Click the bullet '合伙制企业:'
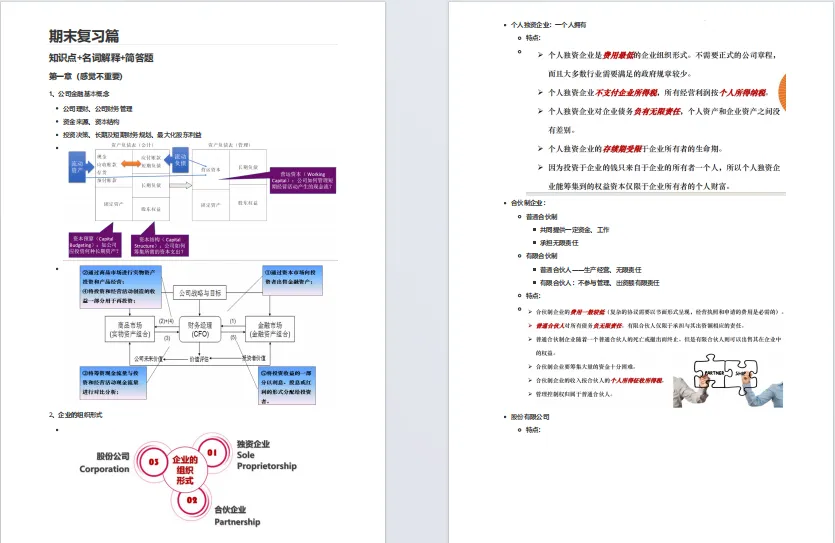Viewport: 835px width, 543px height. coord(528,203)
